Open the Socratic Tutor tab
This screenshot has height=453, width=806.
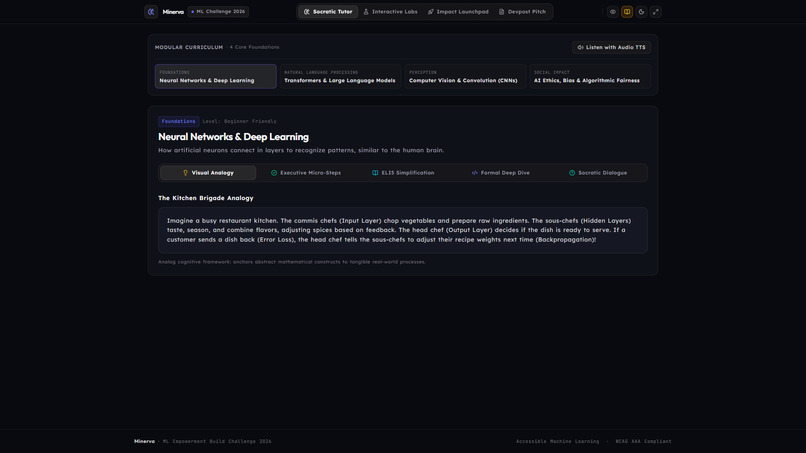tap(328, 11)
